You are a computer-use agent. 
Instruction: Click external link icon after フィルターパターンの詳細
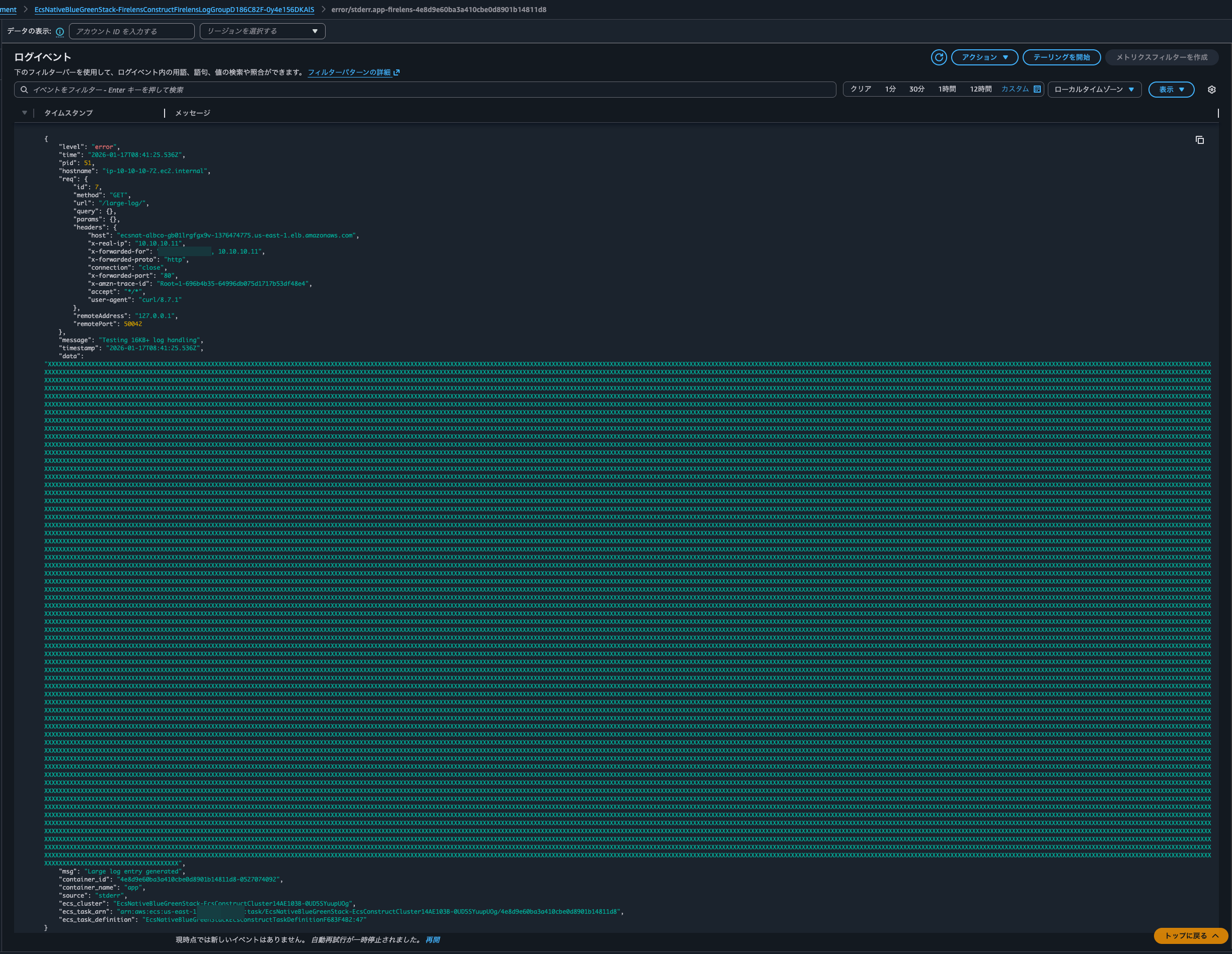[x=397, y=72]
